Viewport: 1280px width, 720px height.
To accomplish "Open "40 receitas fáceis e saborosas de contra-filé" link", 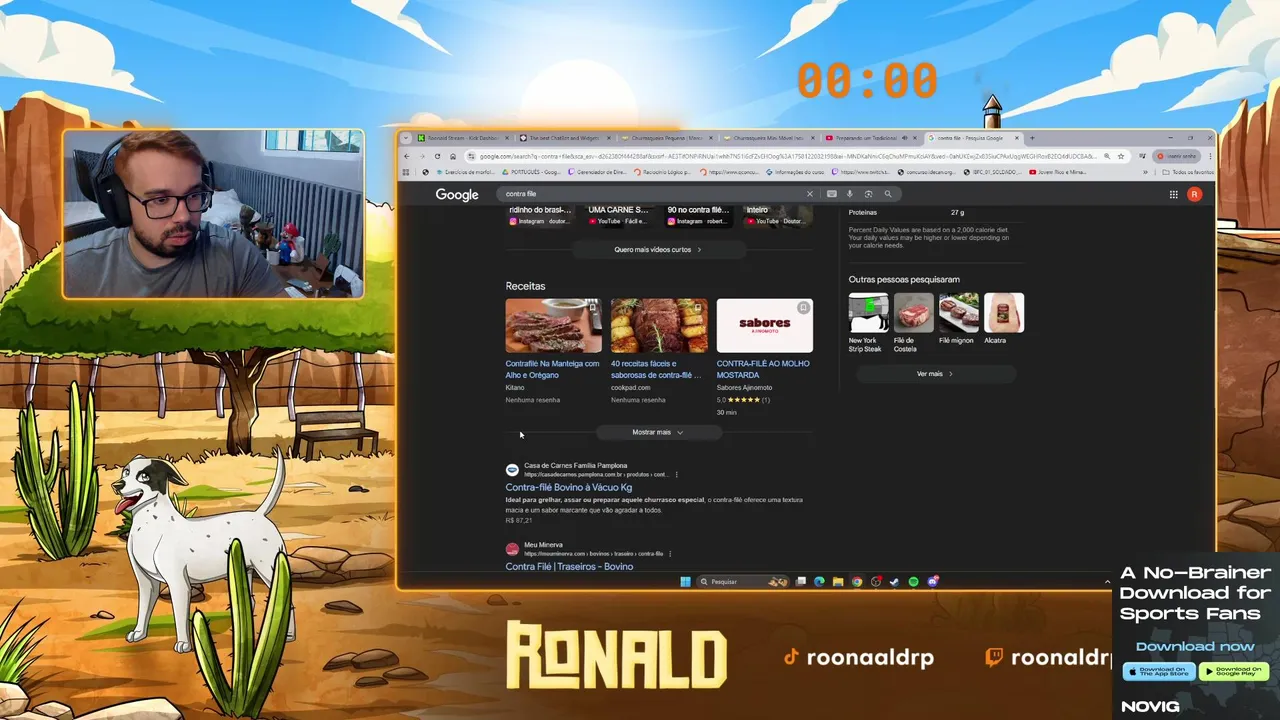I will tap(657, 369).
